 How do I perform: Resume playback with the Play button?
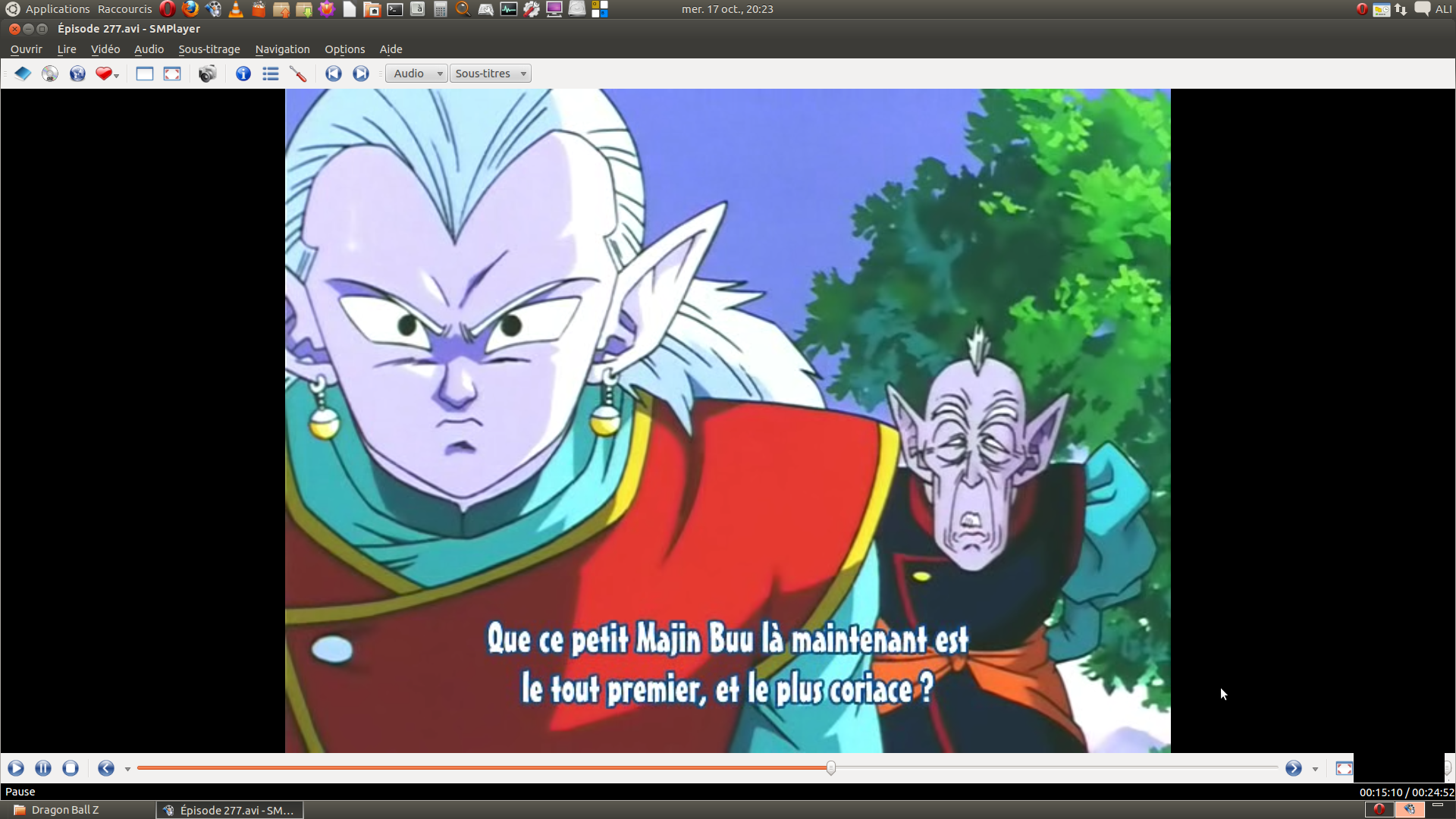[16, 768]
